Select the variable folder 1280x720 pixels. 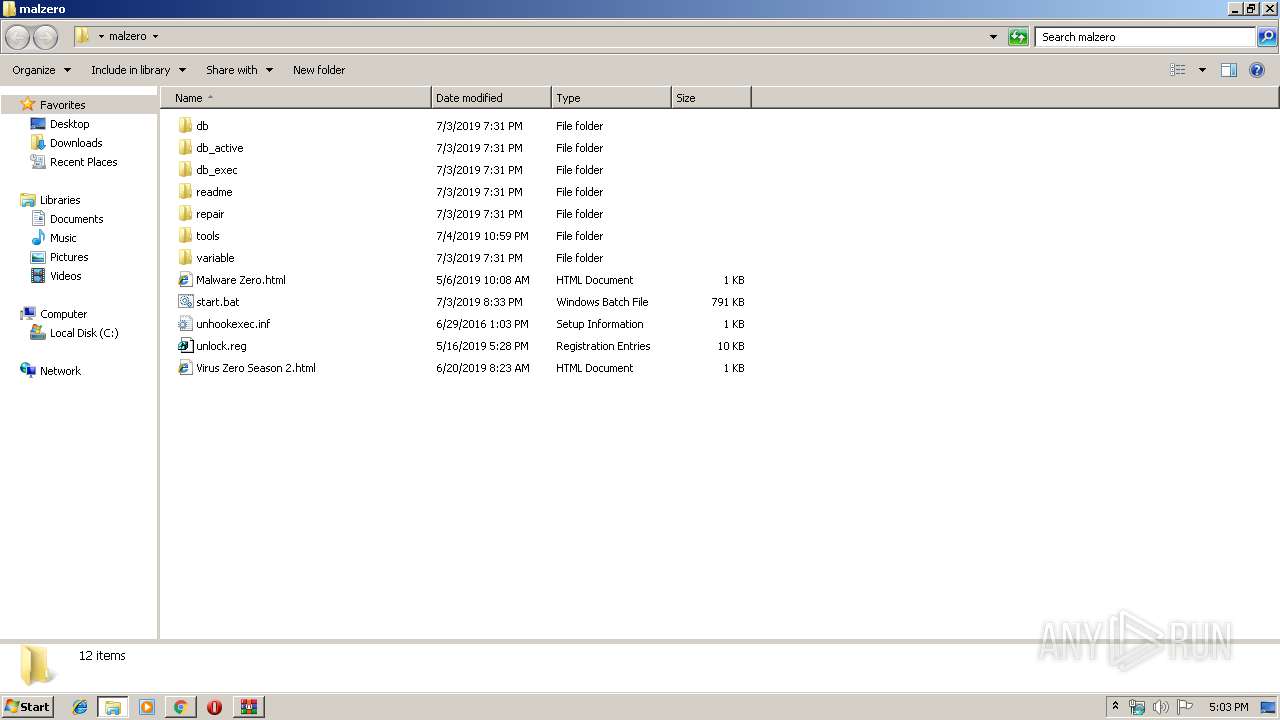click(x=215, y=258)
